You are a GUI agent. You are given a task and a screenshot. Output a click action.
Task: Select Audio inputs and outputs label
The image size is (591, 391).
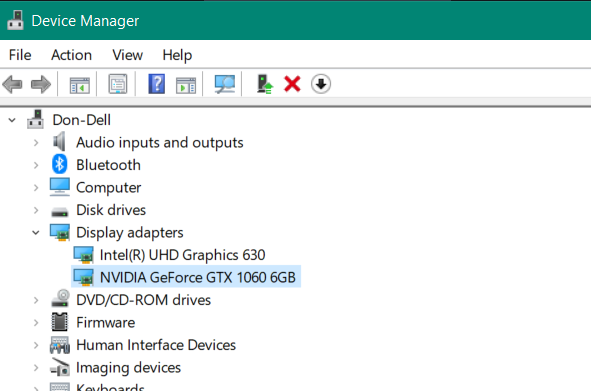coord(159,143)
